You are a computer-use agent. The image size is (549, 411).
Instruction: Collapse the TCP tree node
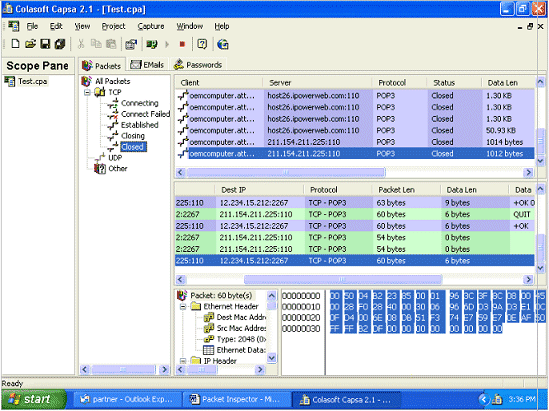coord(87,92)
